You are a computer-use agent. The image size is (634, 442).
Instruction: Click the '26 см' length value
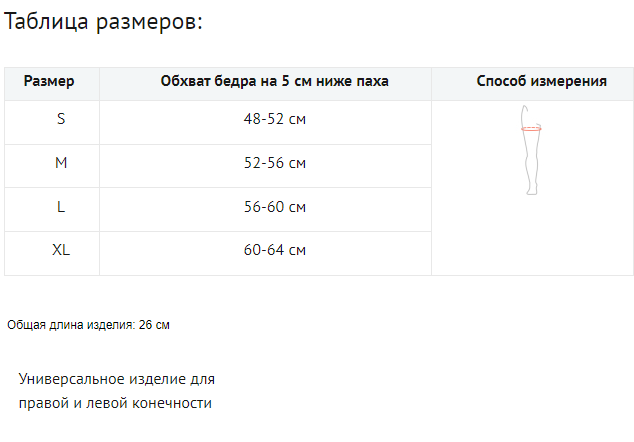[x=154, y=325]
